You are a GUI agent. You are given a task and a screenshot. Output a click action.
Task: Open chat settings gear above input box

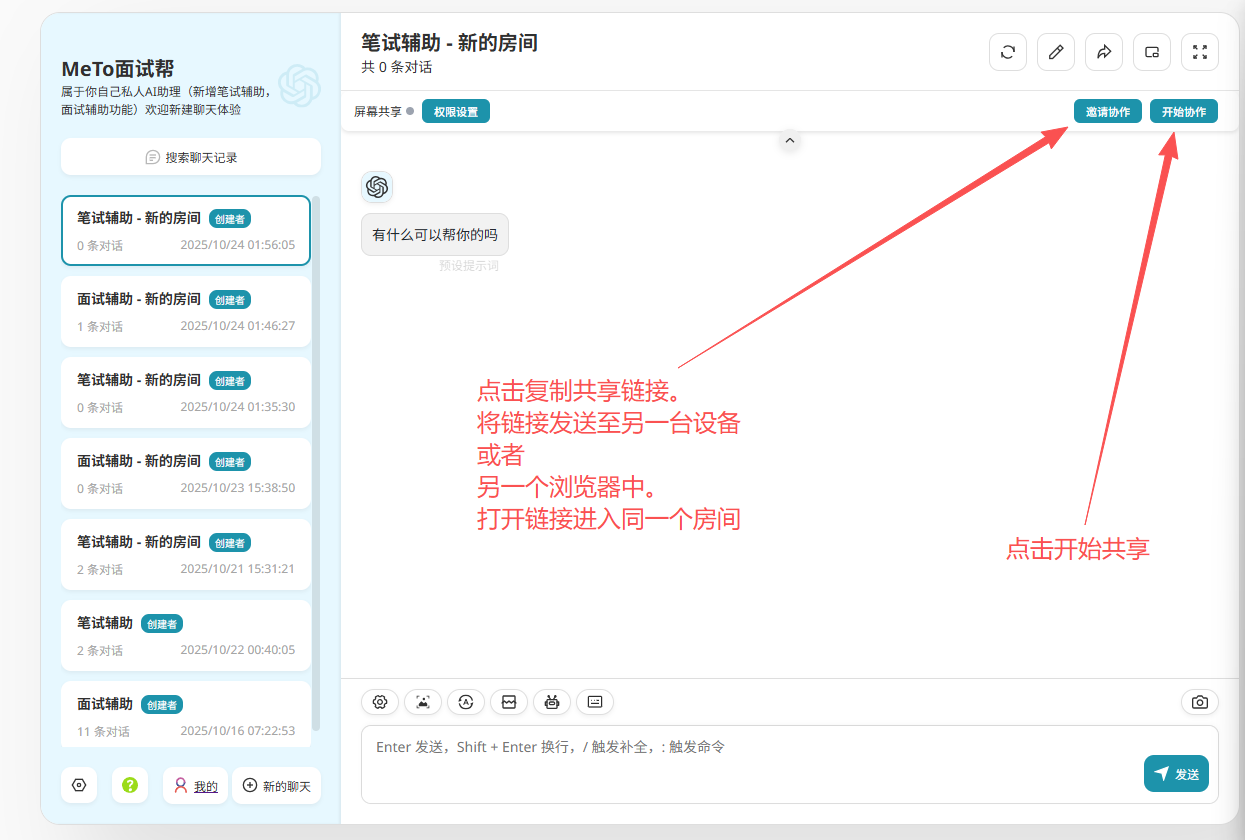(380, 702)
